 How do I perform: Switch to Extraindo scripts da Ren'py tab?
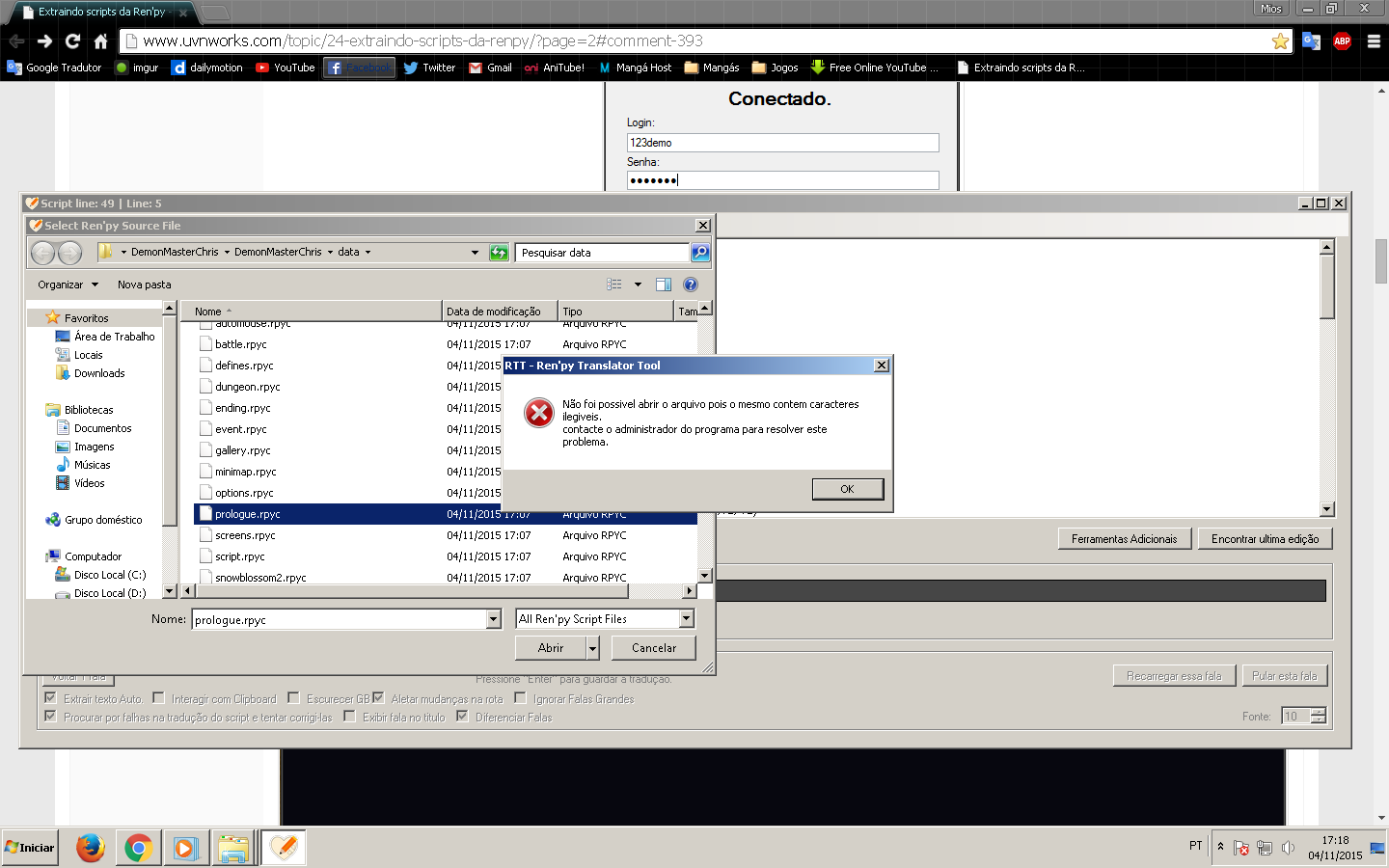[x=101, y=12]
